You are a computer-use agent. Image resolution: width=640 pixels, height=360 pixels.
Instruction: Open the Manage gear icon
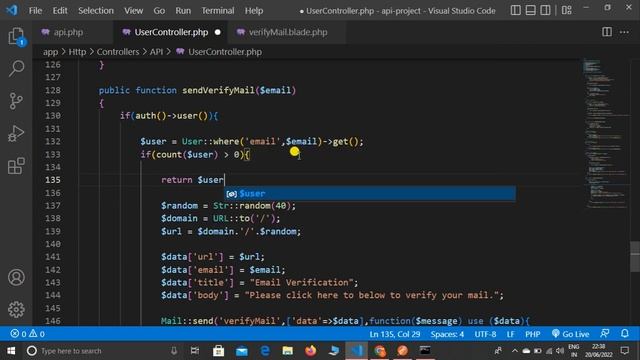(16, 309)
